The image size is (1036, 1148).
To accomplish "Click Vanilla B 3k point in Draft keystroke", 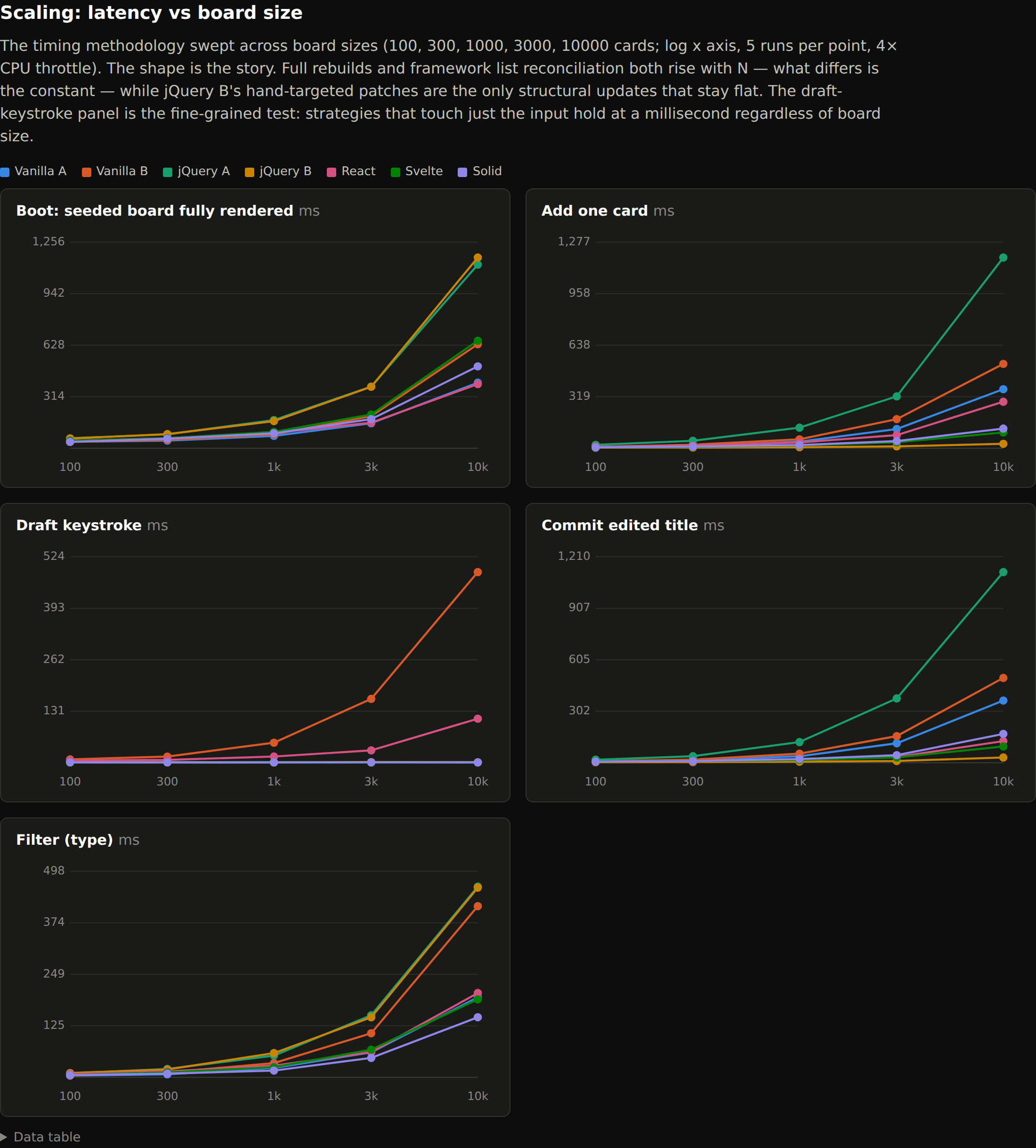I will (371, 699).
